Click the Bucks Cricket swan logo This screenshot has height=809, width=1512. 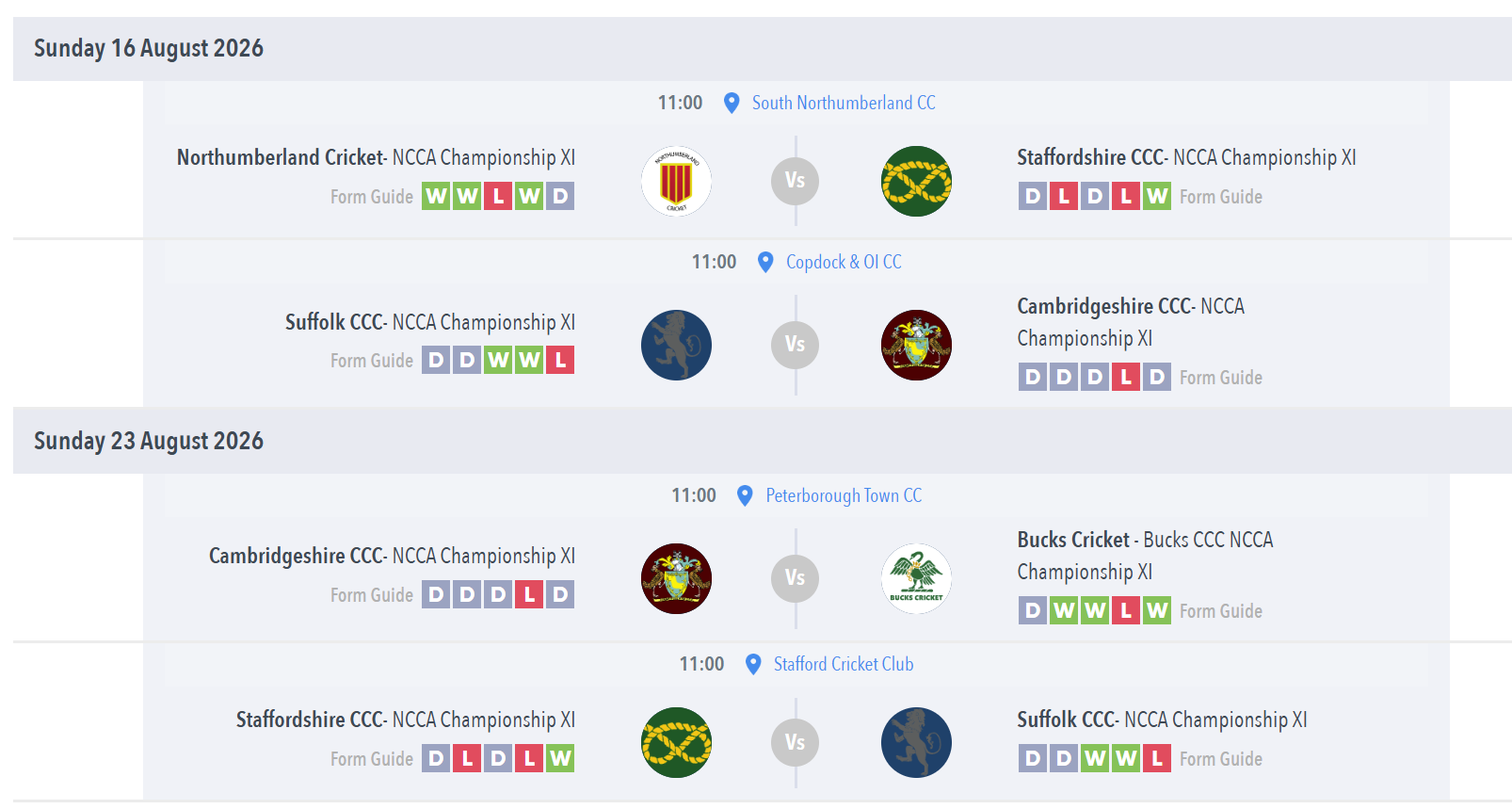916,578
